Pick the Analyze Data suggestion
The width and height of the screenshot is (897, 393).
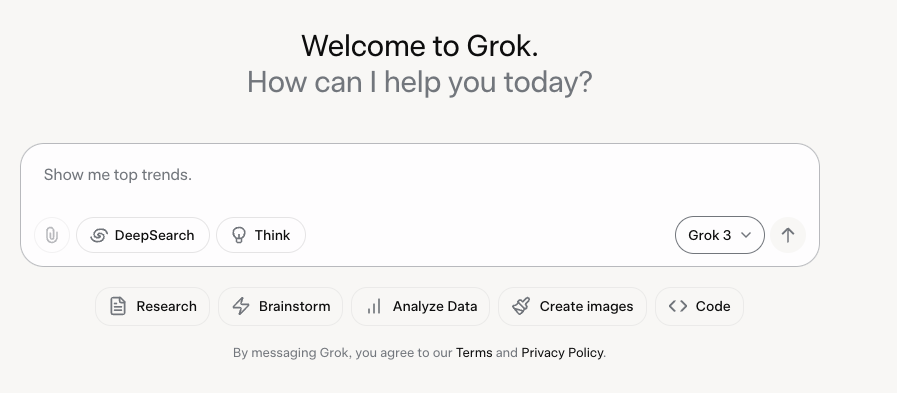point(420,306)
